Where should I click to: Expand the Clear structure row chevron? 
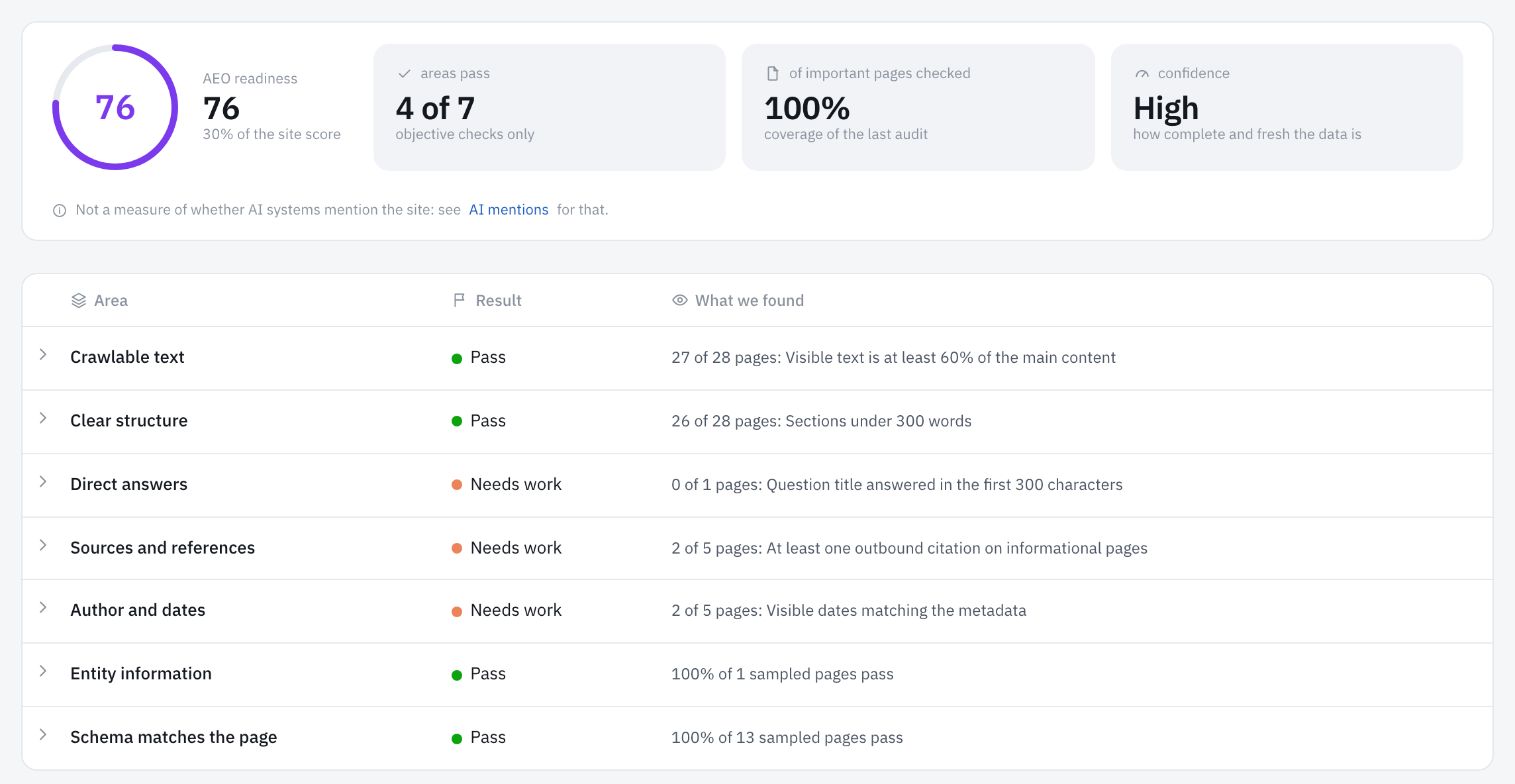click(x=43, y=418)
